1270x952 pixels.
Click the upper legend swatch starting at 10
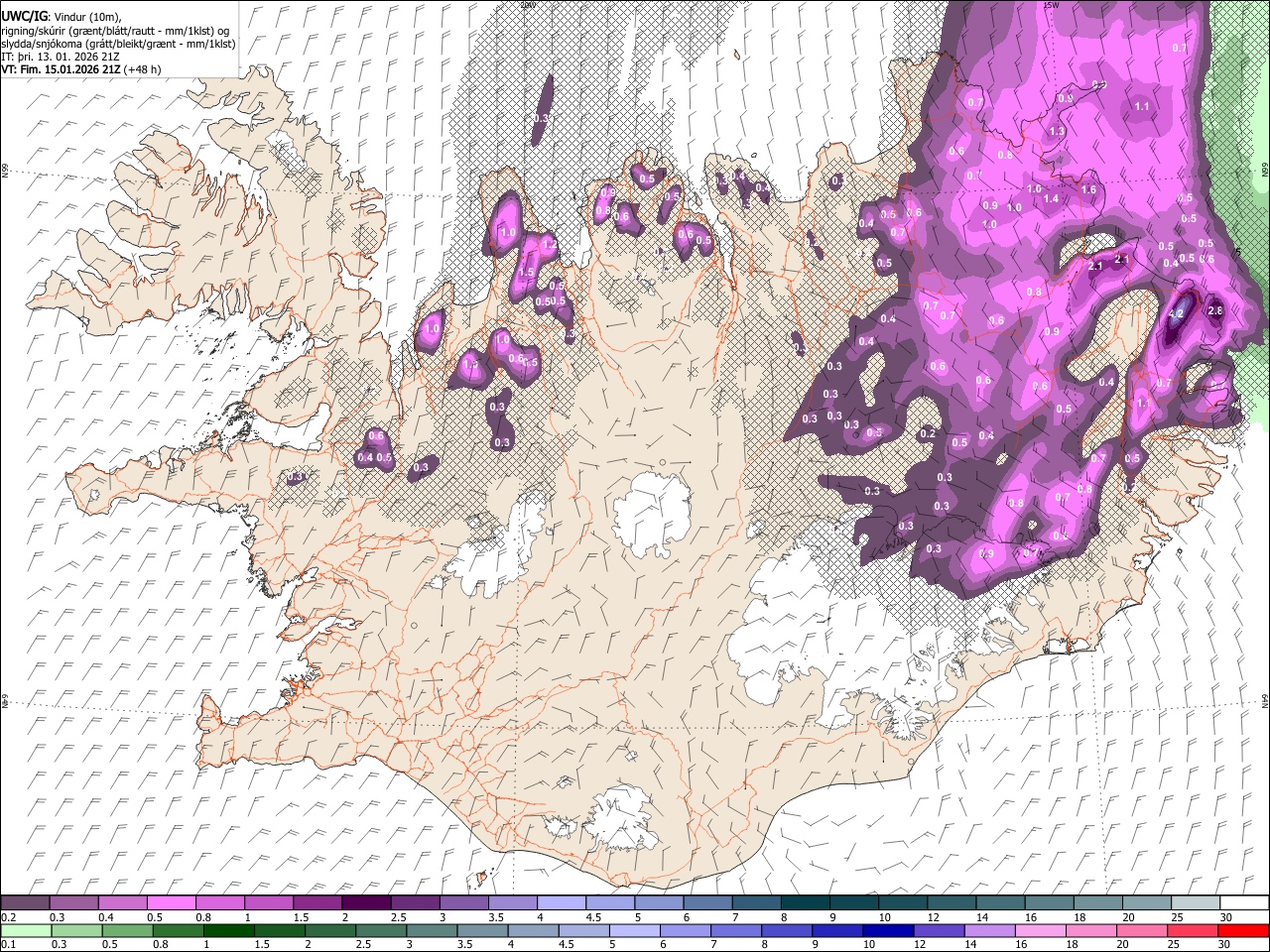[x=903, y=903]
